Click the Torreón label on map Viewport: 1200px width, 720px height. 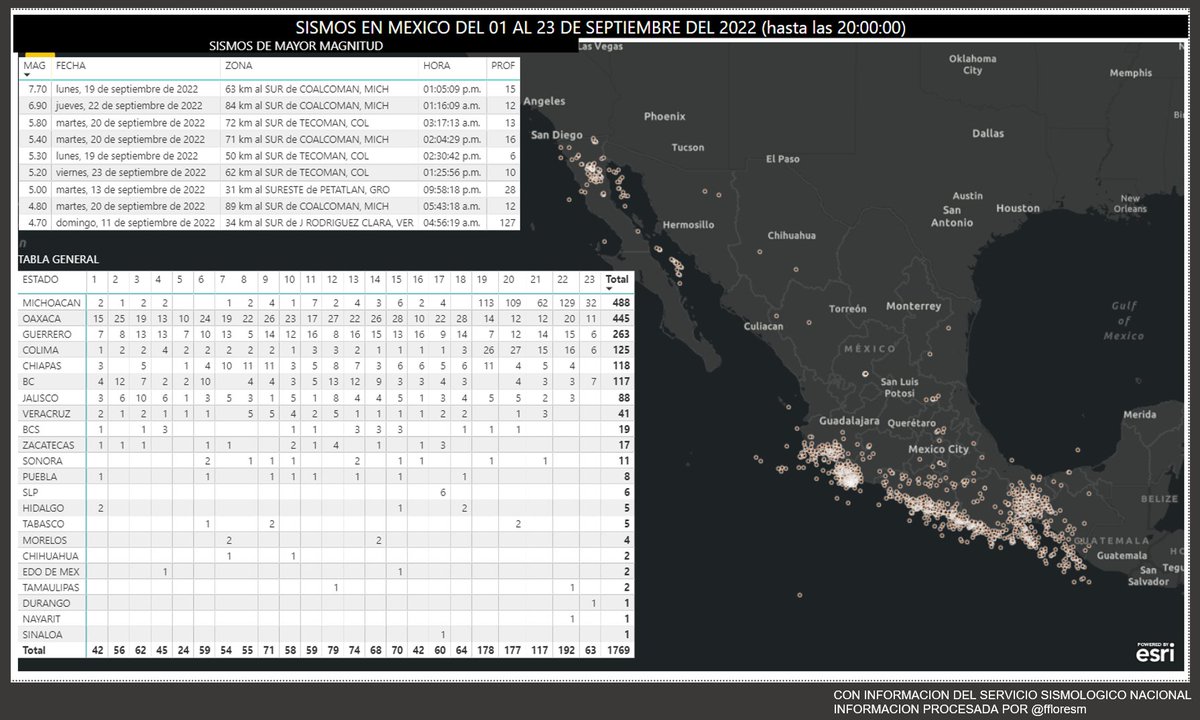pyautogui.click(x=847, y=309)
